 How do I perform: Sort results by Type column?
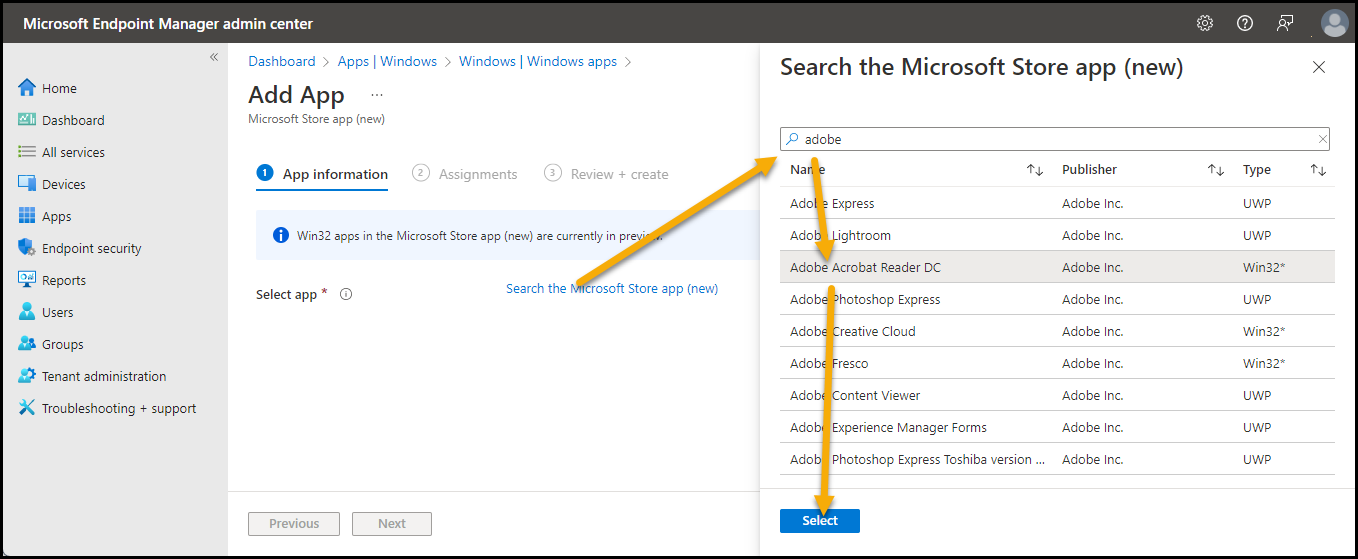point(1318,170)
